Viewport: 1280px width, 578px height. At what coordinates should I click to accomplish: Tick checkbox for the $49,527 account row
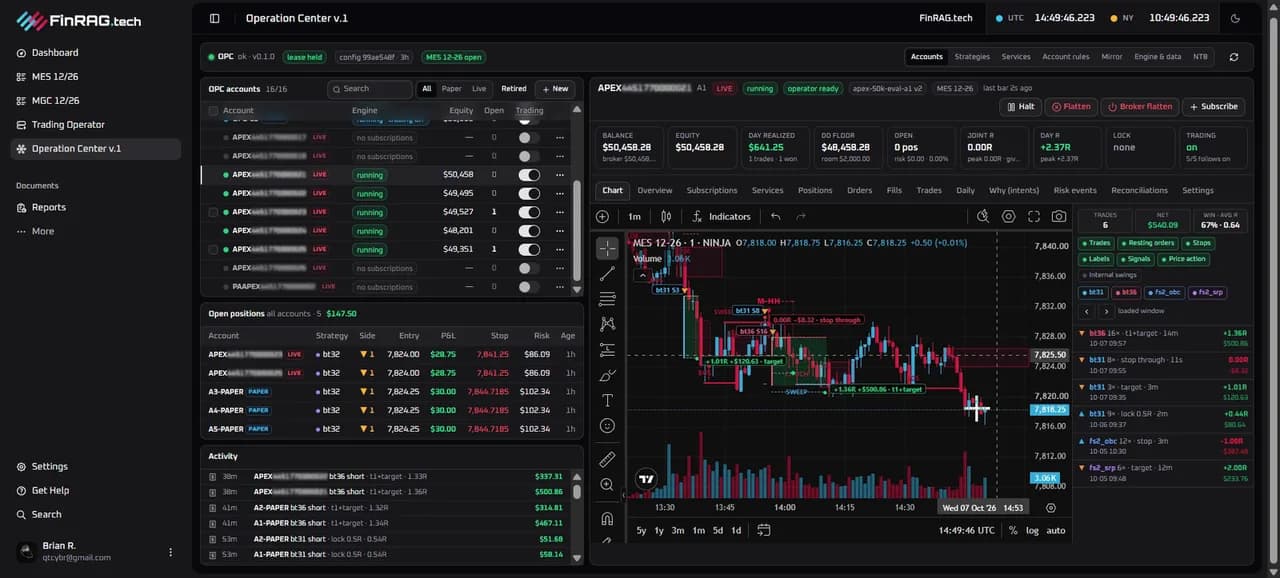coord(213,212)
